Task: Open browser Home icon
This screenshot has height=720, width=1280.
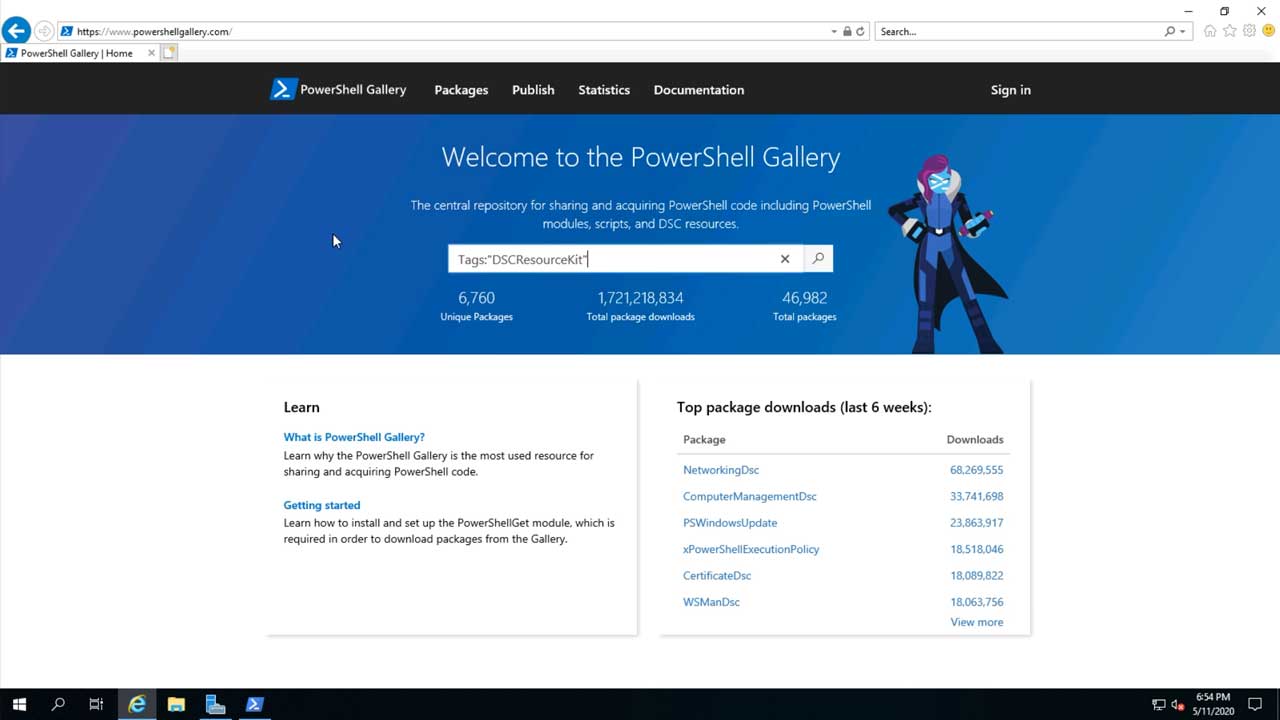Action: 1210,32
